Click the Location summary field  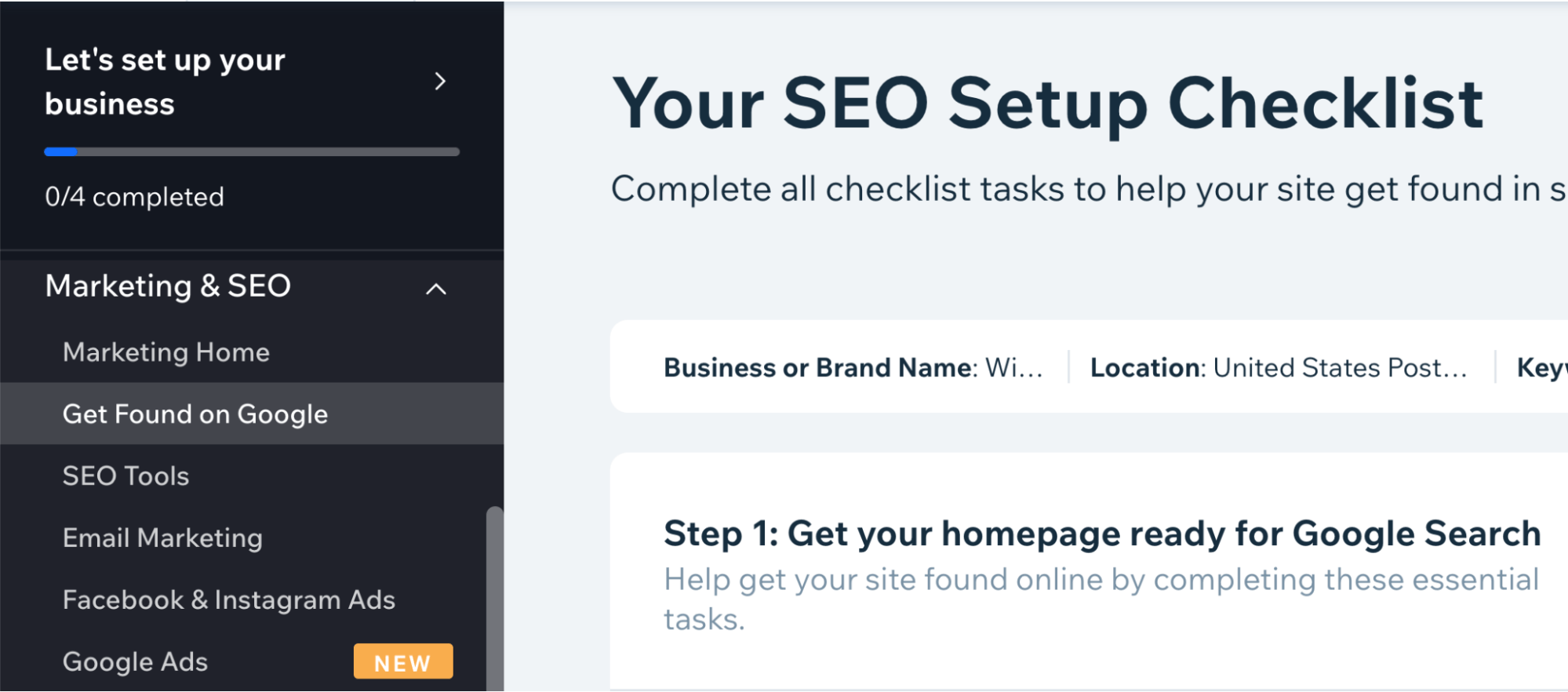coord(1278,368)
